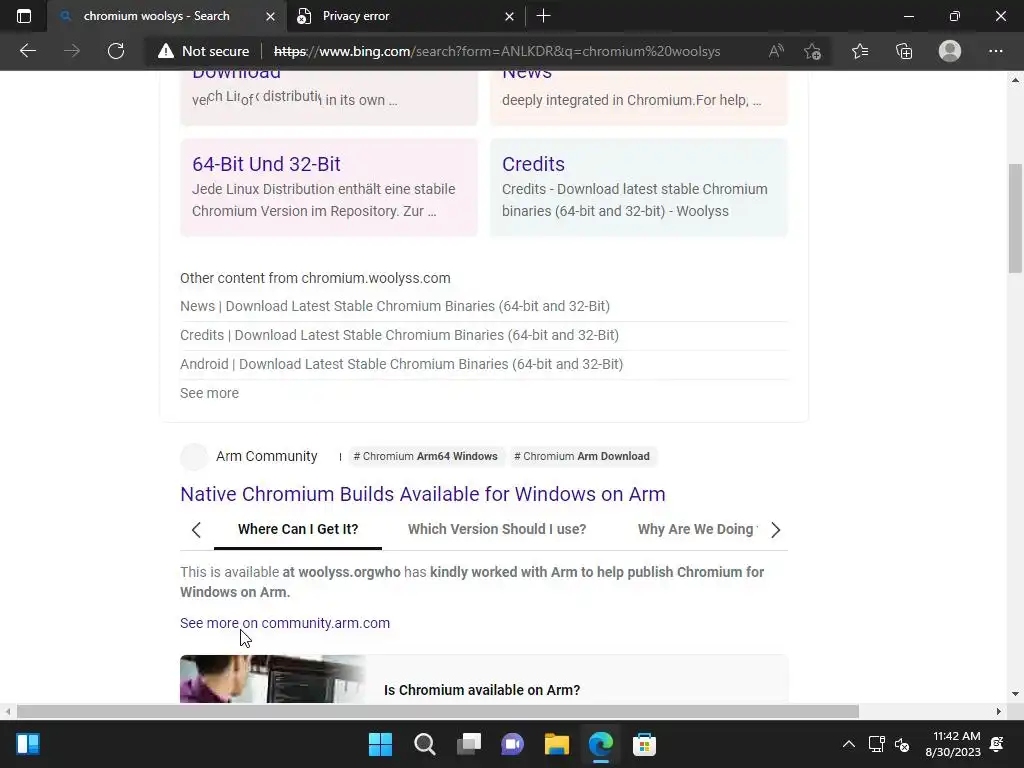Open Edge Settings and more menu
Image resolution: width=1024 pixels, height=768 pixels.
pos(995,51)
